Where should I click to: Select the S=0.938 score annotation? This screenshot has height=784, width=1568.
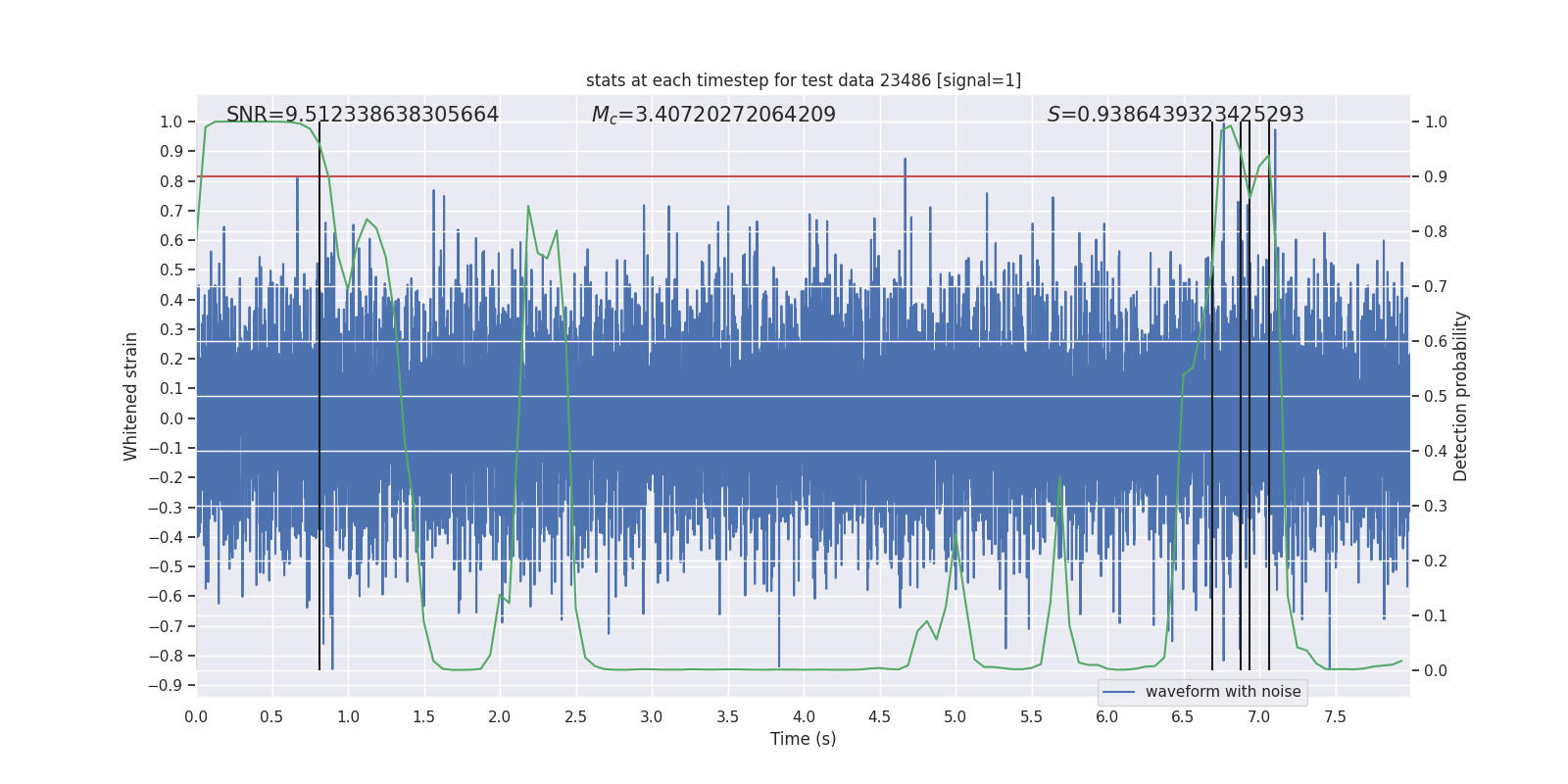tap(1175, 115)
